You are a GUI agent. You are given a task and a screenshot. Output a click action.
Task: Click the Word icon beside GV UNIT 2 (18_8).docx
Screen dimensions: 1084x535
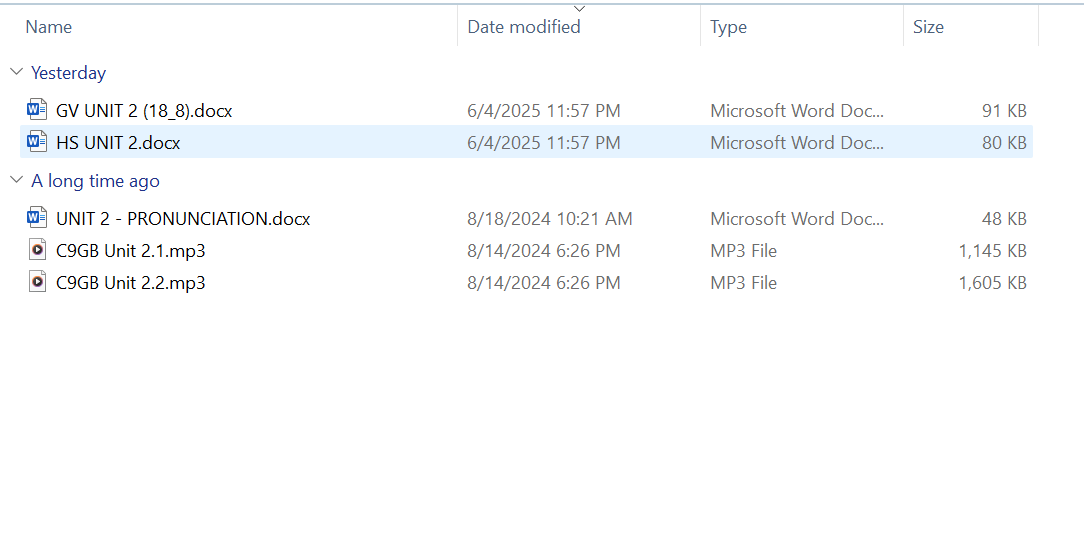point(37,110)
